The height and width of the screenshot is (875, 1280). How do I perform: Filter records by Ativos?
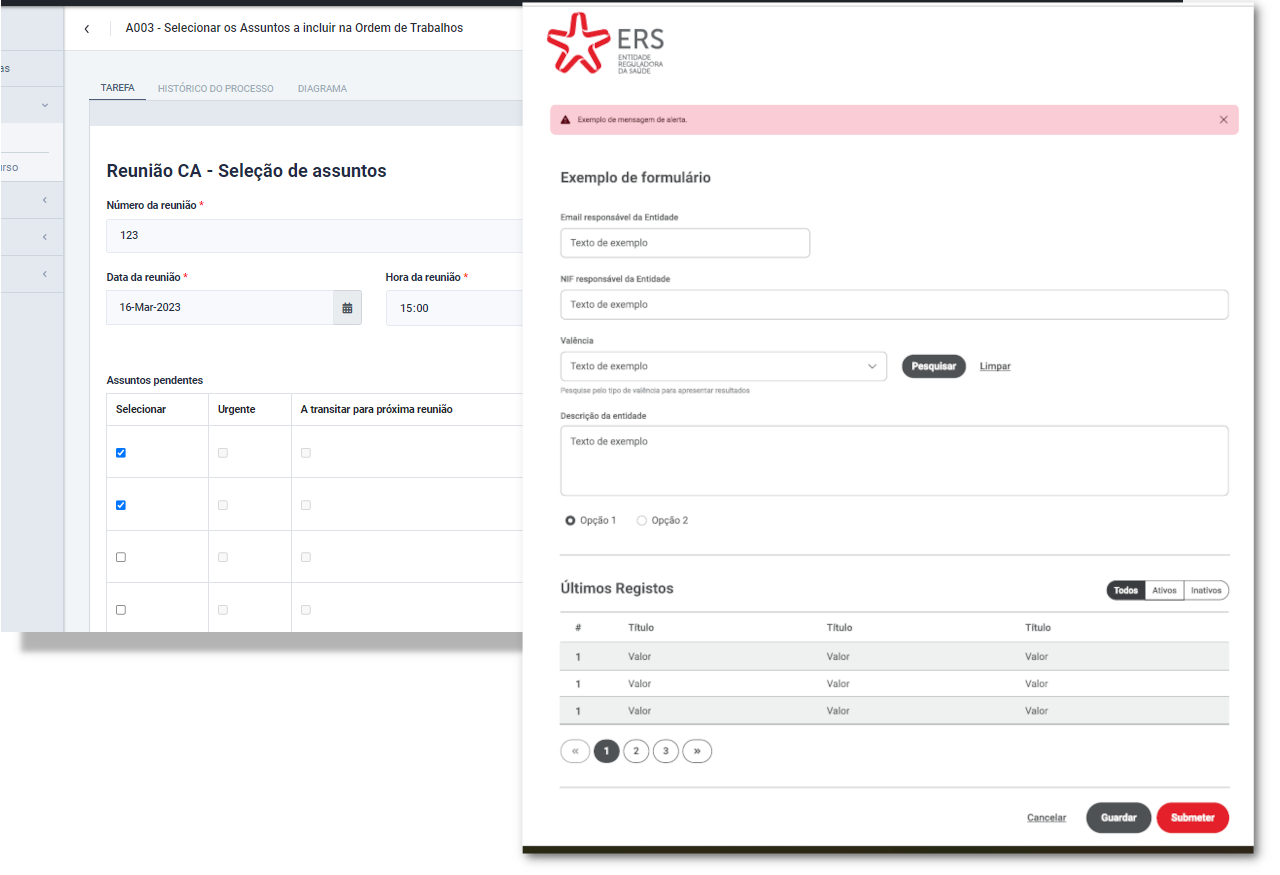[x=1164, y=590]
